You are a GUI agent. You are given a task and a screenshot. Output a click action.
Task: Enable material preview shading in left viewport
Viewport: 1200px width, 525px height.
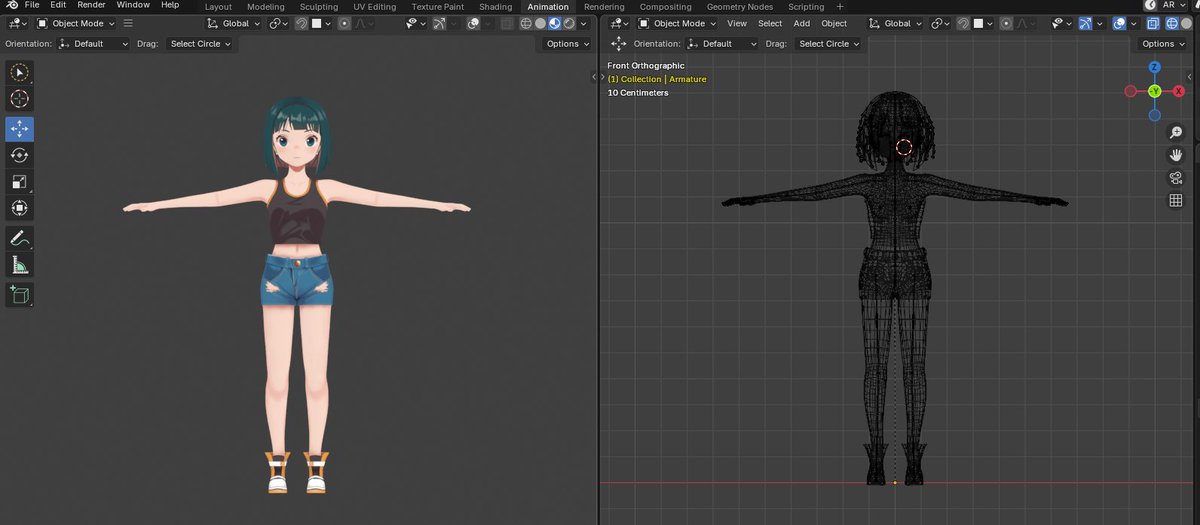[554, 23]
